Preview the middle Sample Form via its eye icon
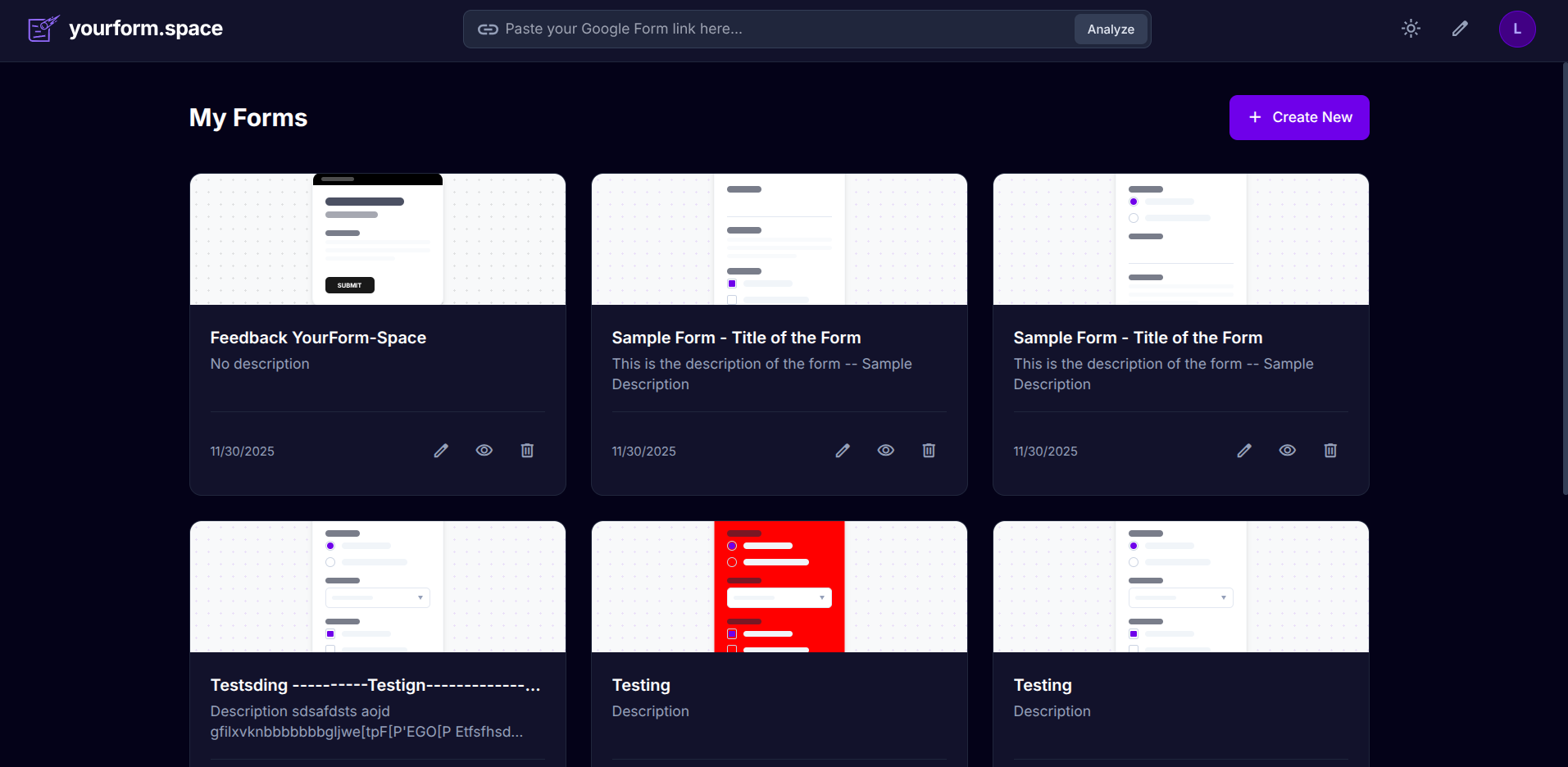 (x=885, y=451)
